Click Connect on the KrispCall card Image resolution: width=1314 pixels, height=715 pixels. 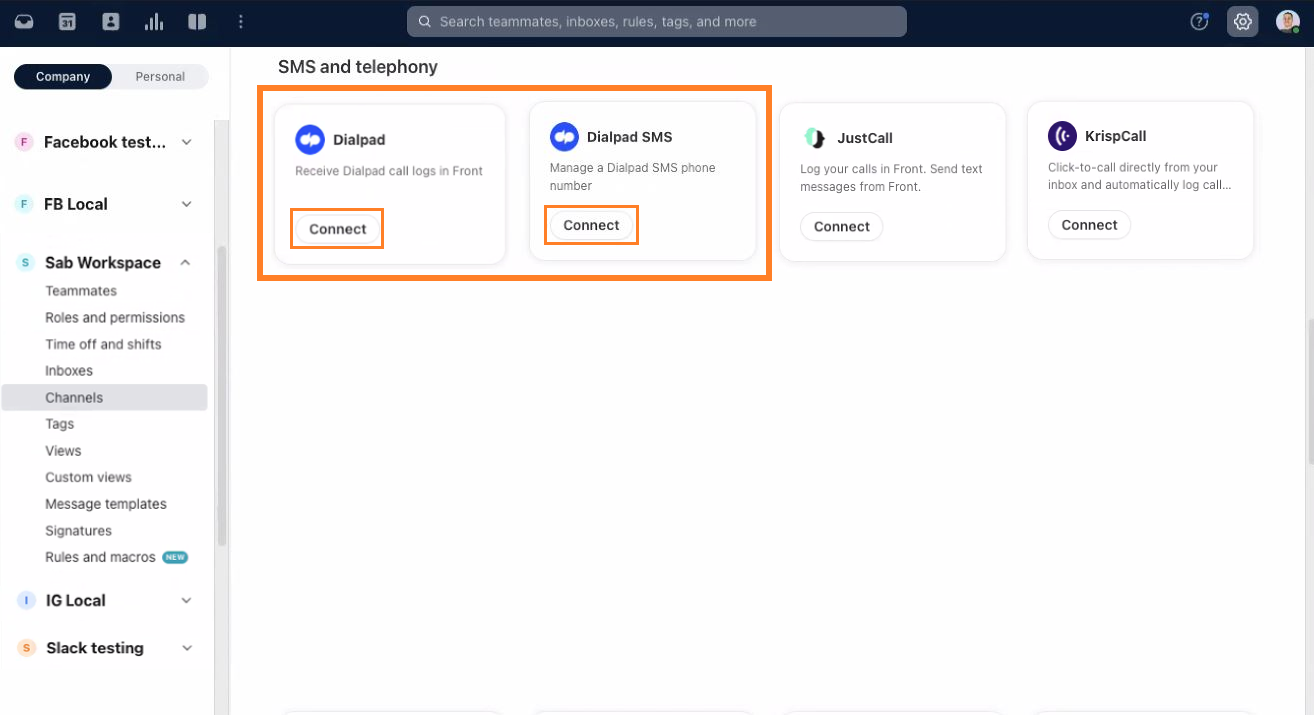(1089, 225)
